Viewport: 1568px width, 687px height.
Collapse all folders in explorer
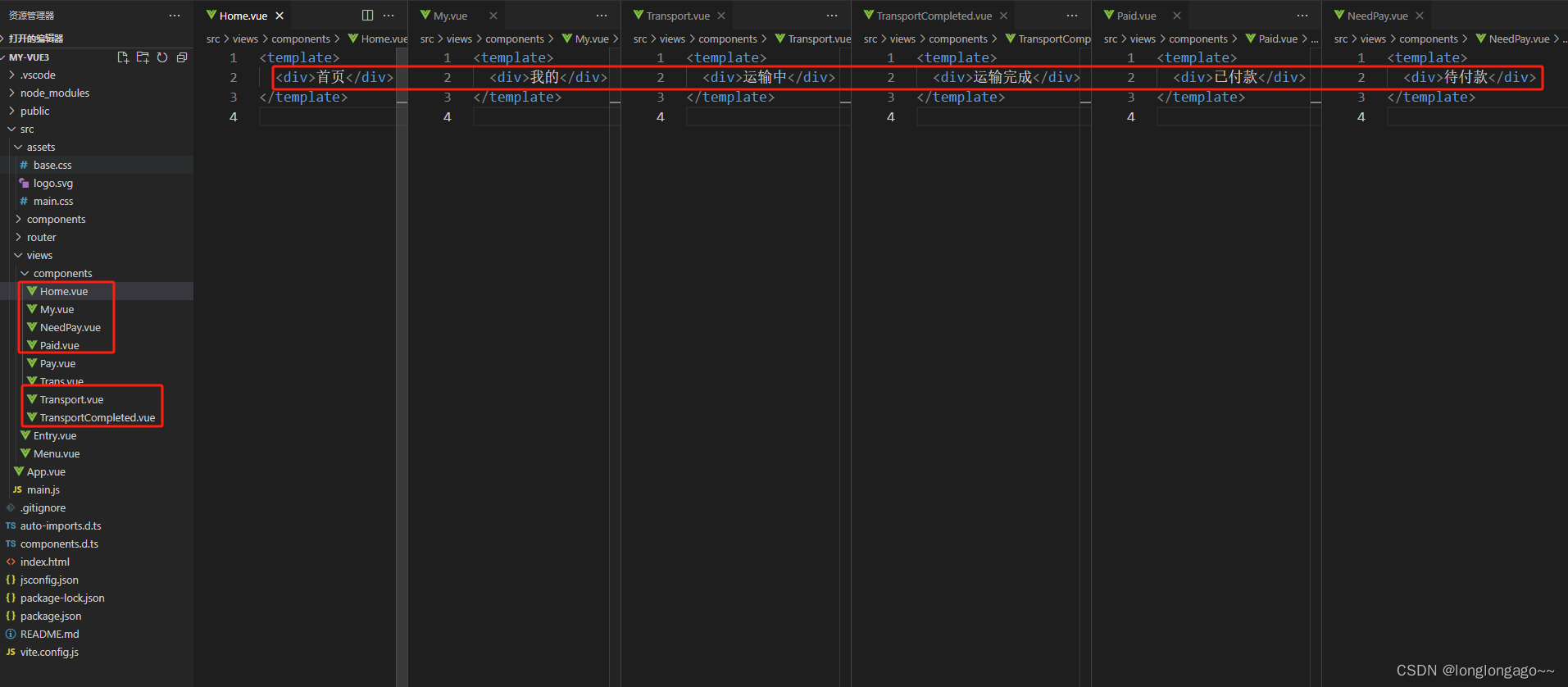[x=182, y=57]
